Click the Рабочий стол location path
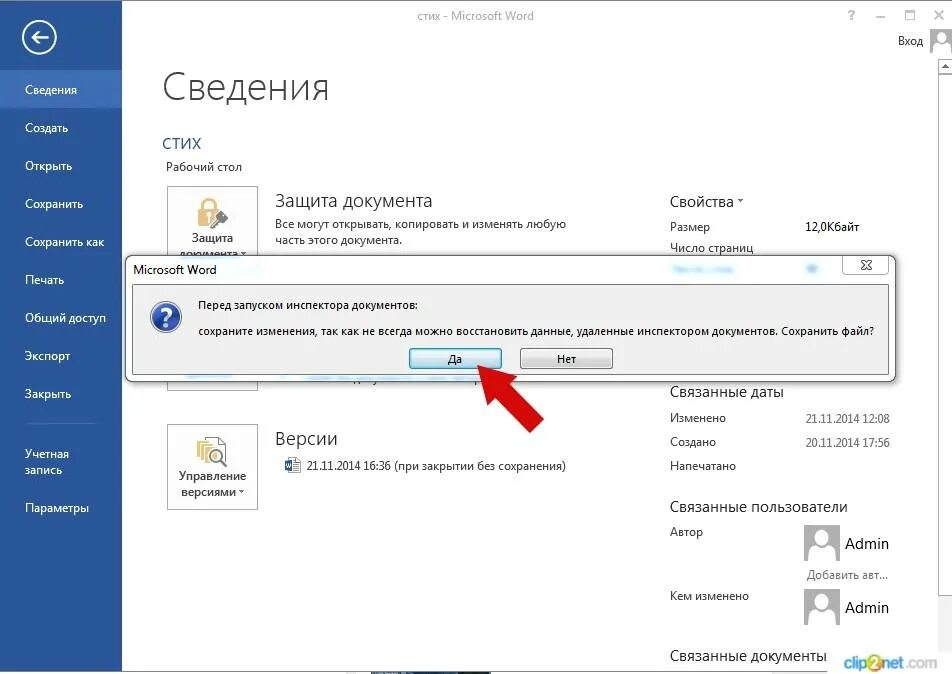952x674 pixels. pos(204,167)
